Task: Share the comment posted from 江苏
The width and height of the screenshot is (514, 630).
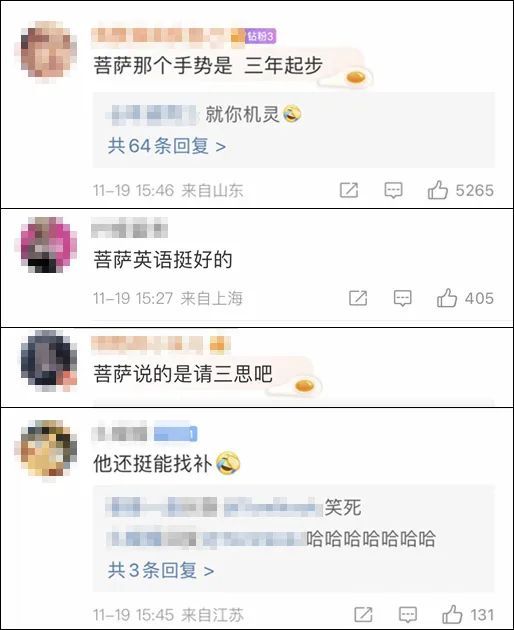Action: click(x=363, y=615)
